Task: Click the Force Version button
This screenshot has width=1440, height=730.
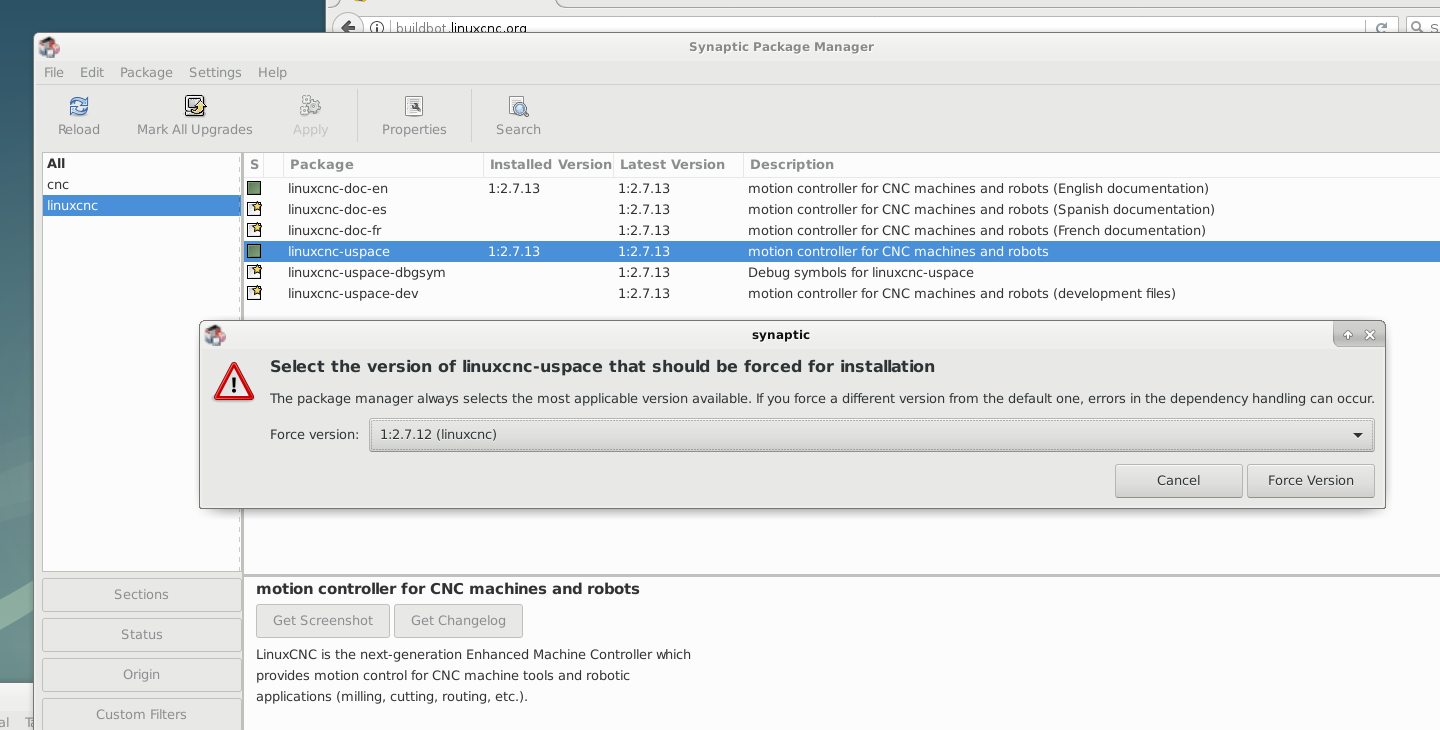Action: pyautogui.click(x=1310, y=481)
